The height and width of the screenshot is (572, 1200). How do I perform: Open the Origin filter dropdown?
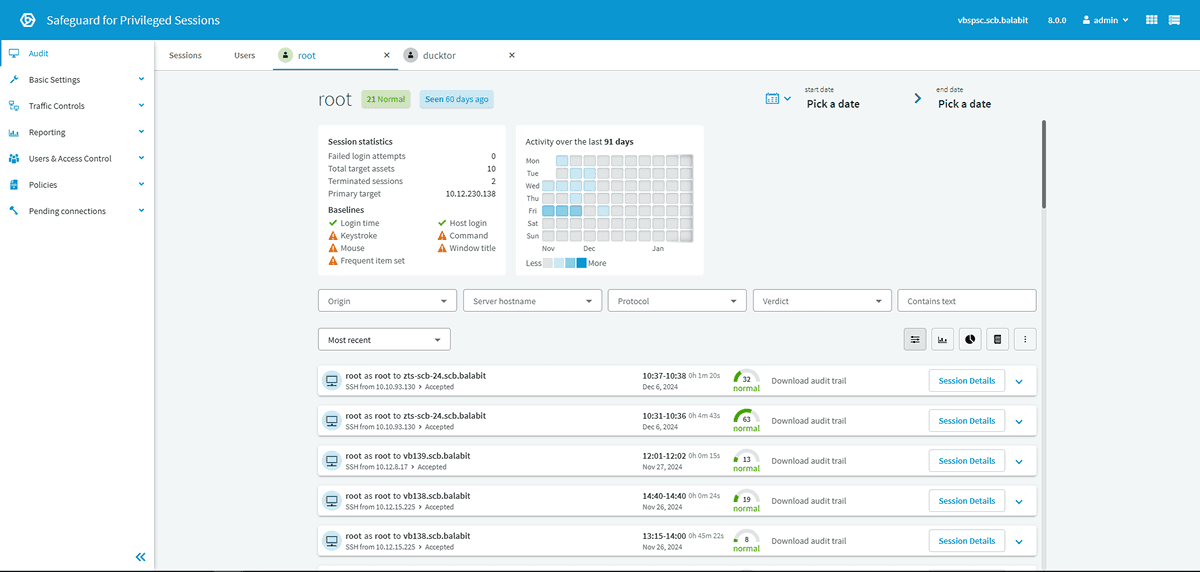click(x=387, y=301)
